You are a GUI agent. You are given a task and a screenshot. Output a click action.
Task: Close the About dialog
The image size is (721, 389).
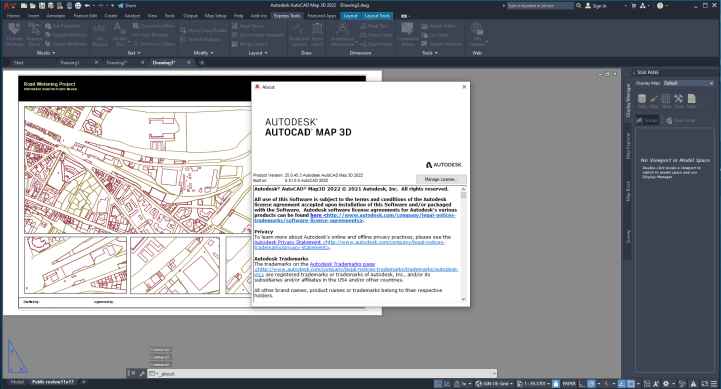pos(464,86)
